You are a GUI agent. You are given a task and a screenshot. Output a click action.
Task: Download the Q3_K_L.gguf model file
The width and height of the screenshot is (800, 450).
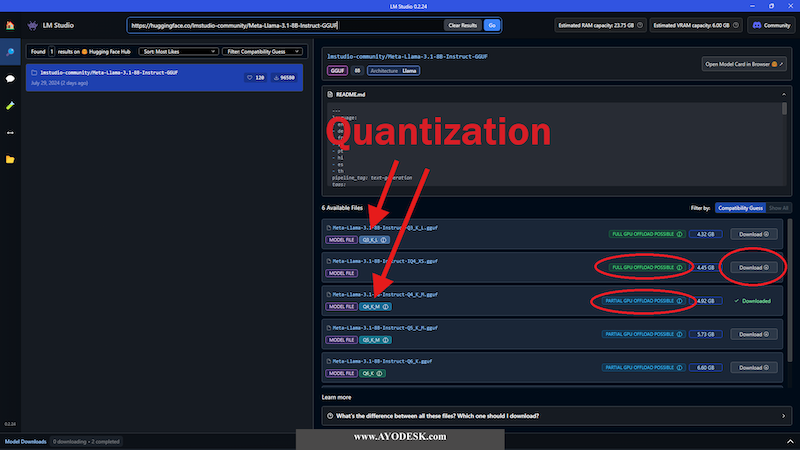point(754,234)
